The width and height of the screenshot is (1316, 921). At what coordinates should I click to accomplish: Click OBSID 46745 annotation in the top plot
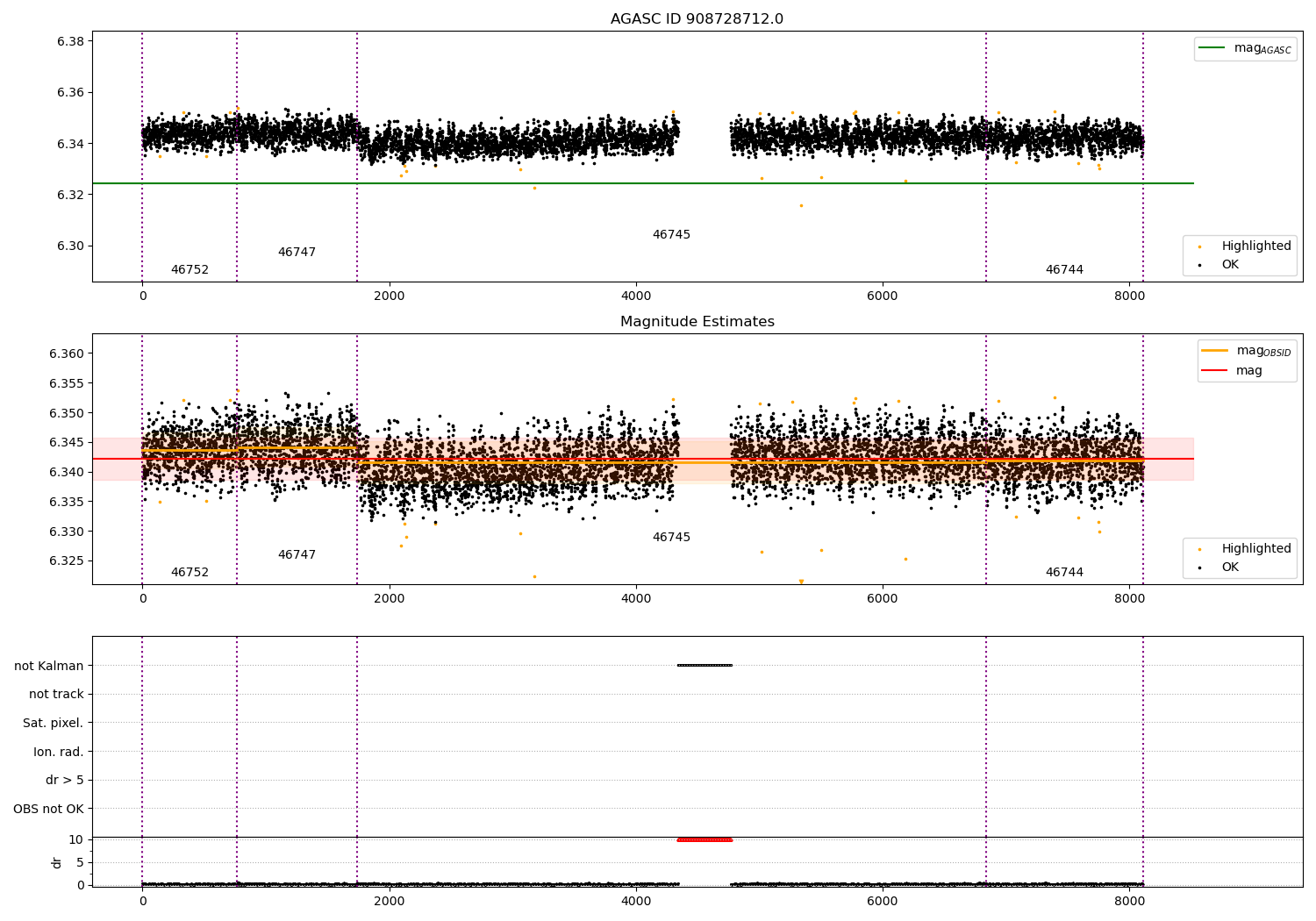[x=671, y=235]
